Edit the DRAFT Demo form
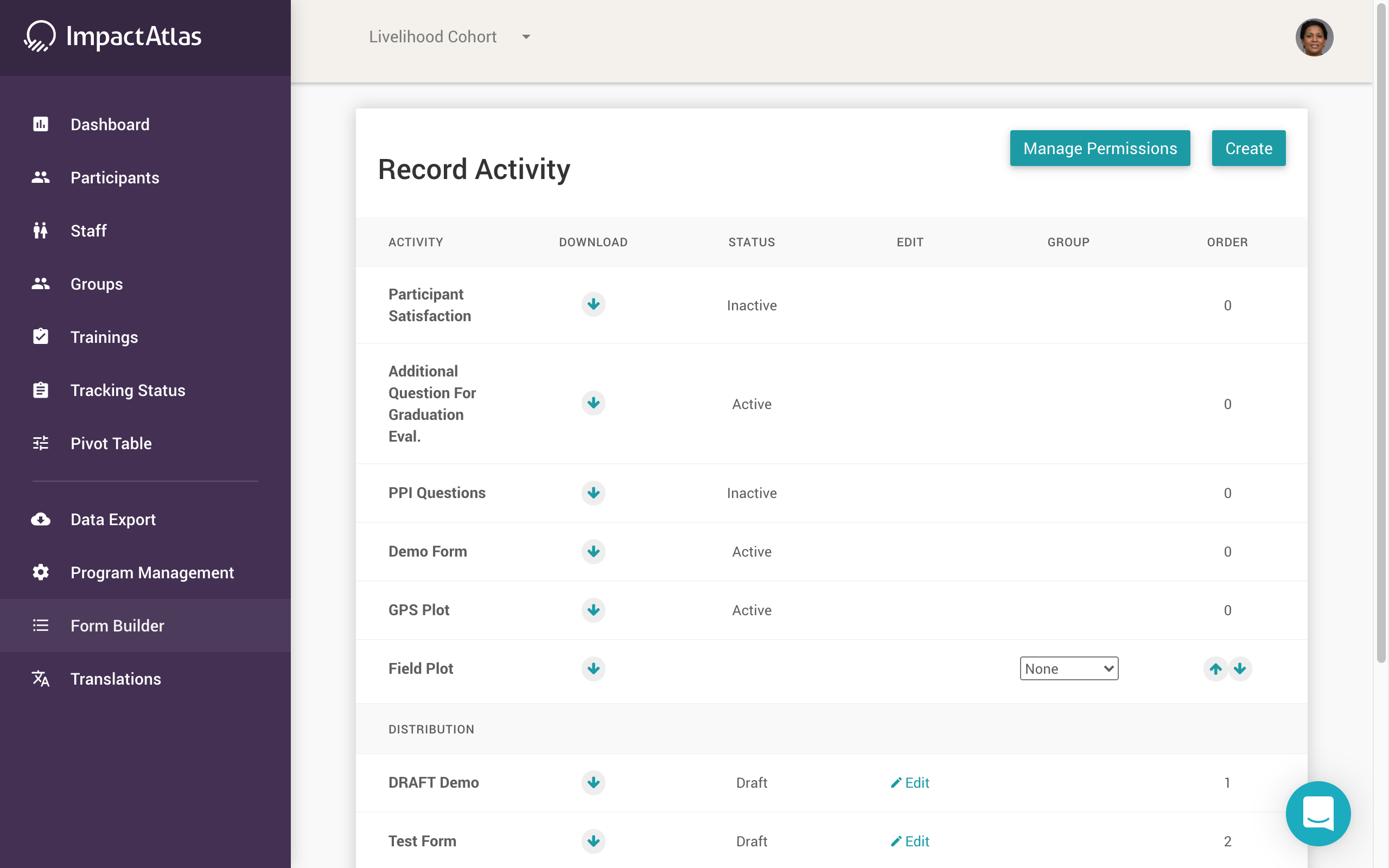 click(910, 782)
